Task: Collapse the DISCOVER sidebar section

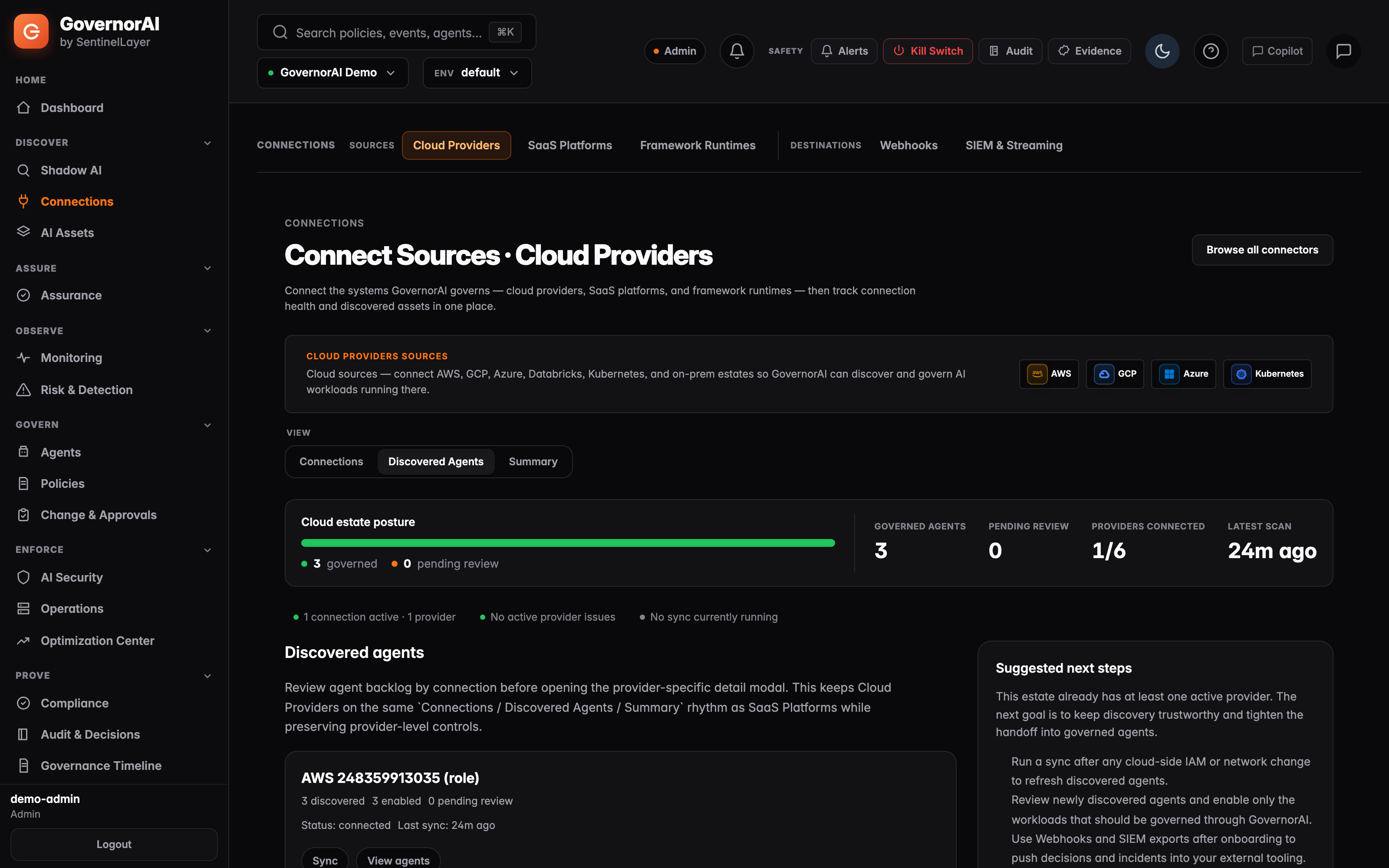Action: [x=207, y=143]
